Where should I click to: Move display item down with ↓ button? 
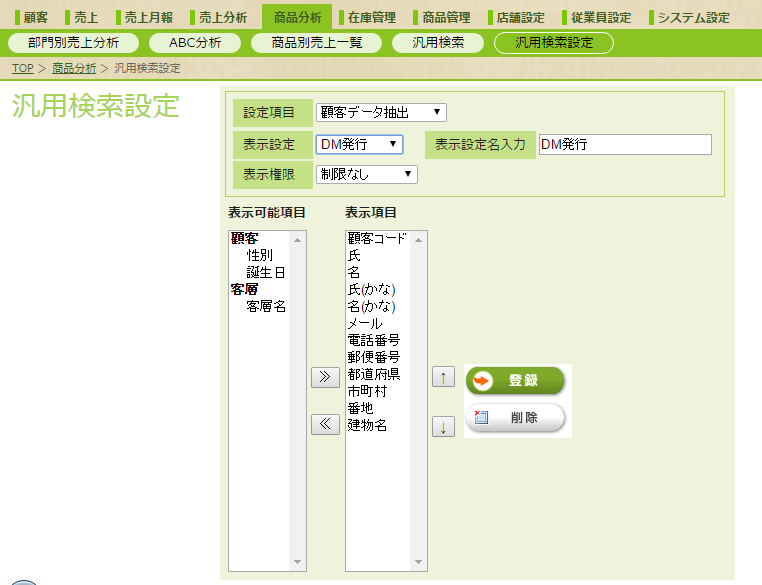[x=443, y=427]
